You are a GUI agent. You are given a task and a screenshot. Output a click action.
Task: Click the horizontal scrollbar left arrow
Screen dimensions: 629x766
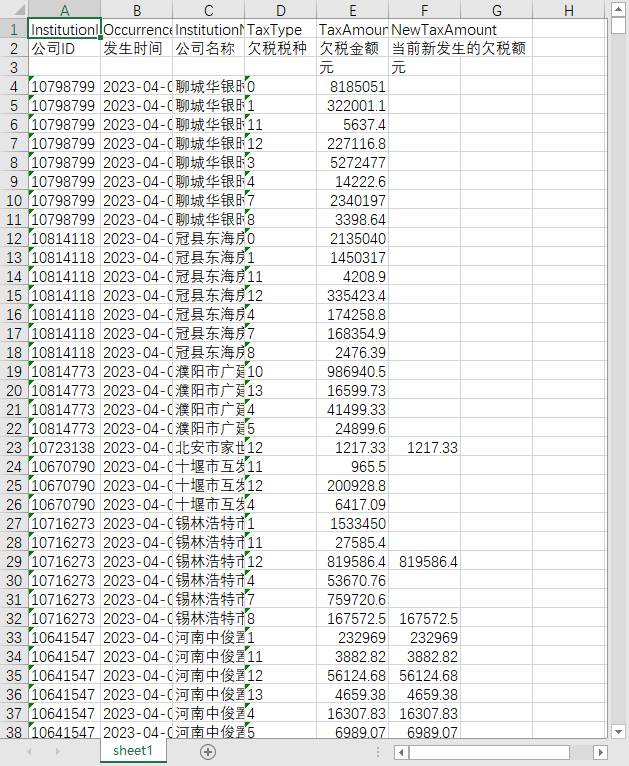point(401,752)
